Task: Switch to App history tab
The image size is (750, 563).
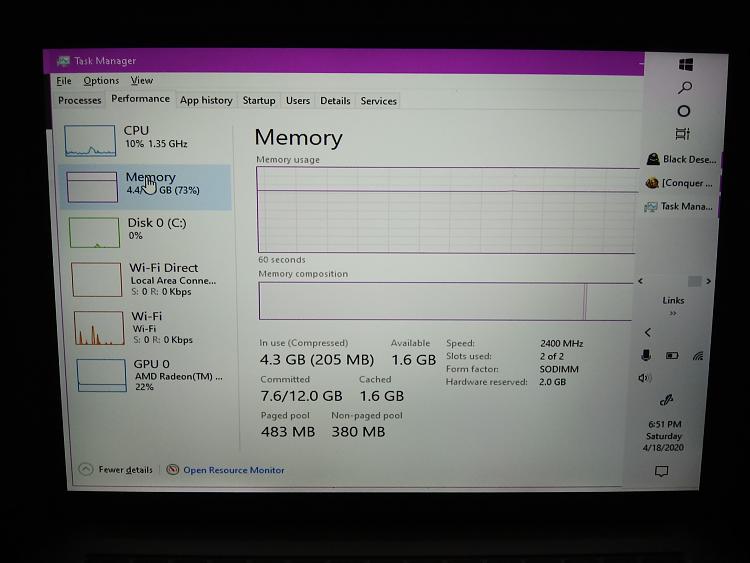Action: click(206, 100)
